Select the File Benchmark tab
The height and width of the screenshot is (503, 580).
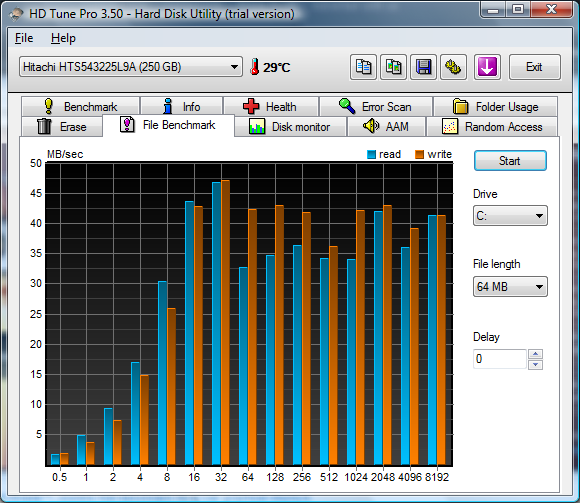click(x=168, y=125)
